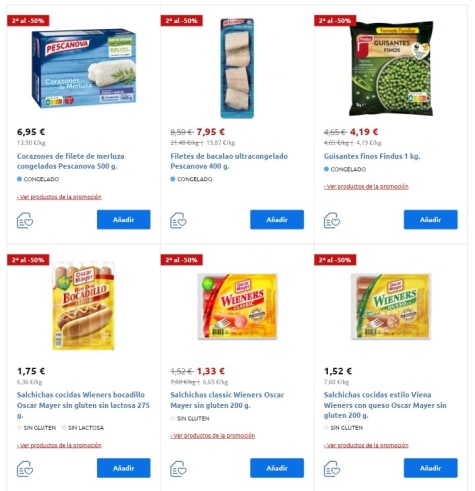475x491 pixels.
Task: Add Filetes de bacalao to cart
Action: click(x=277, y=220)
